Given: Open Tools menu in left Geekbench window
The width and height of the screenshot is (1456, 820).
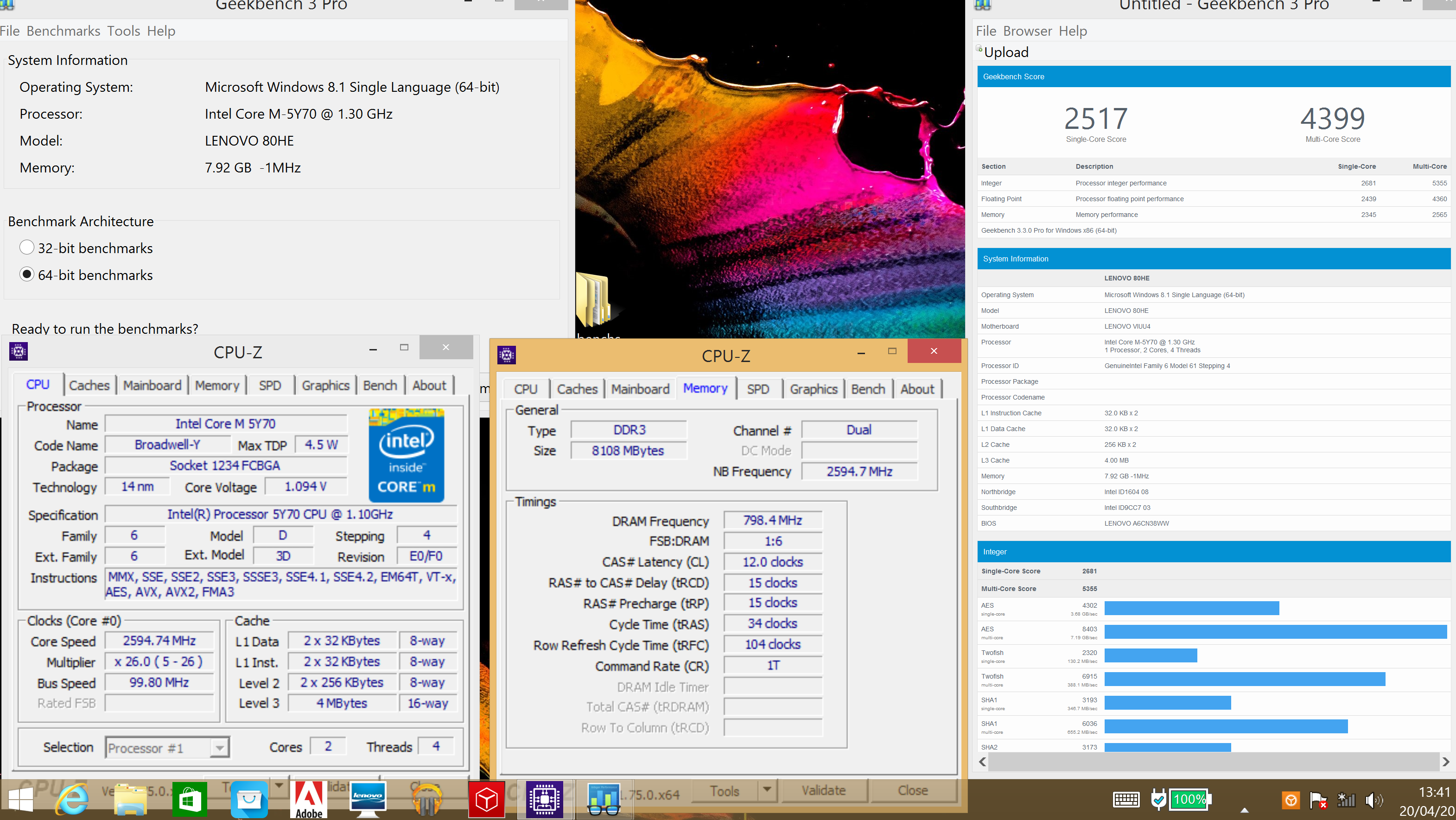Looking at the screenshot, I should [x=124, y=31].
